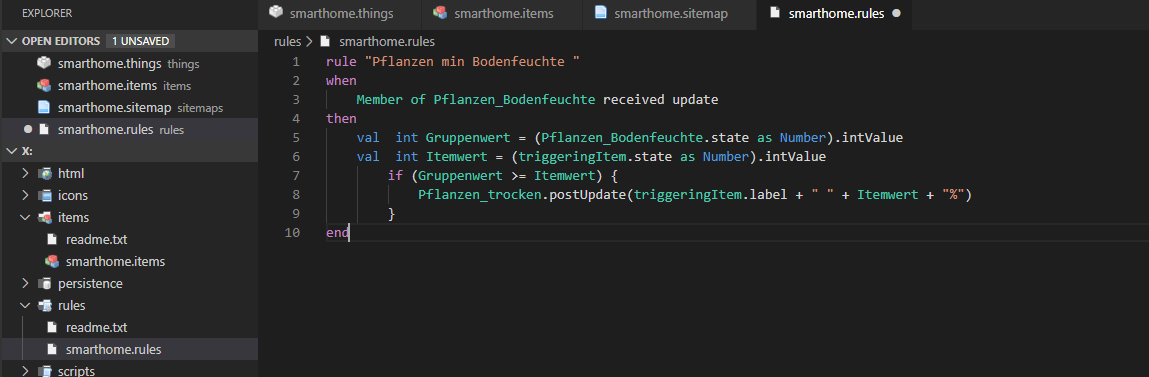Click the smarthome.items tab icon
Screen dimensions: 1149x377
tap(440, 12)
